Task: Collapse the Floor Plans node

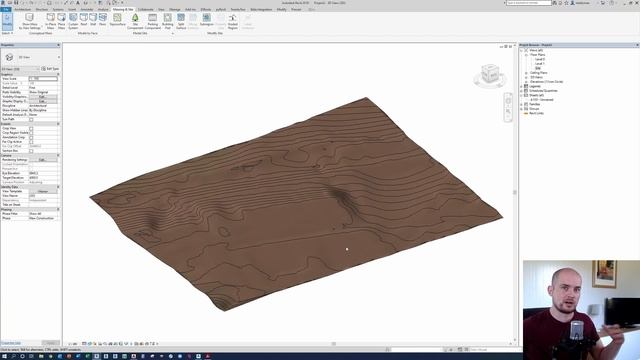Action: [526, 55]
